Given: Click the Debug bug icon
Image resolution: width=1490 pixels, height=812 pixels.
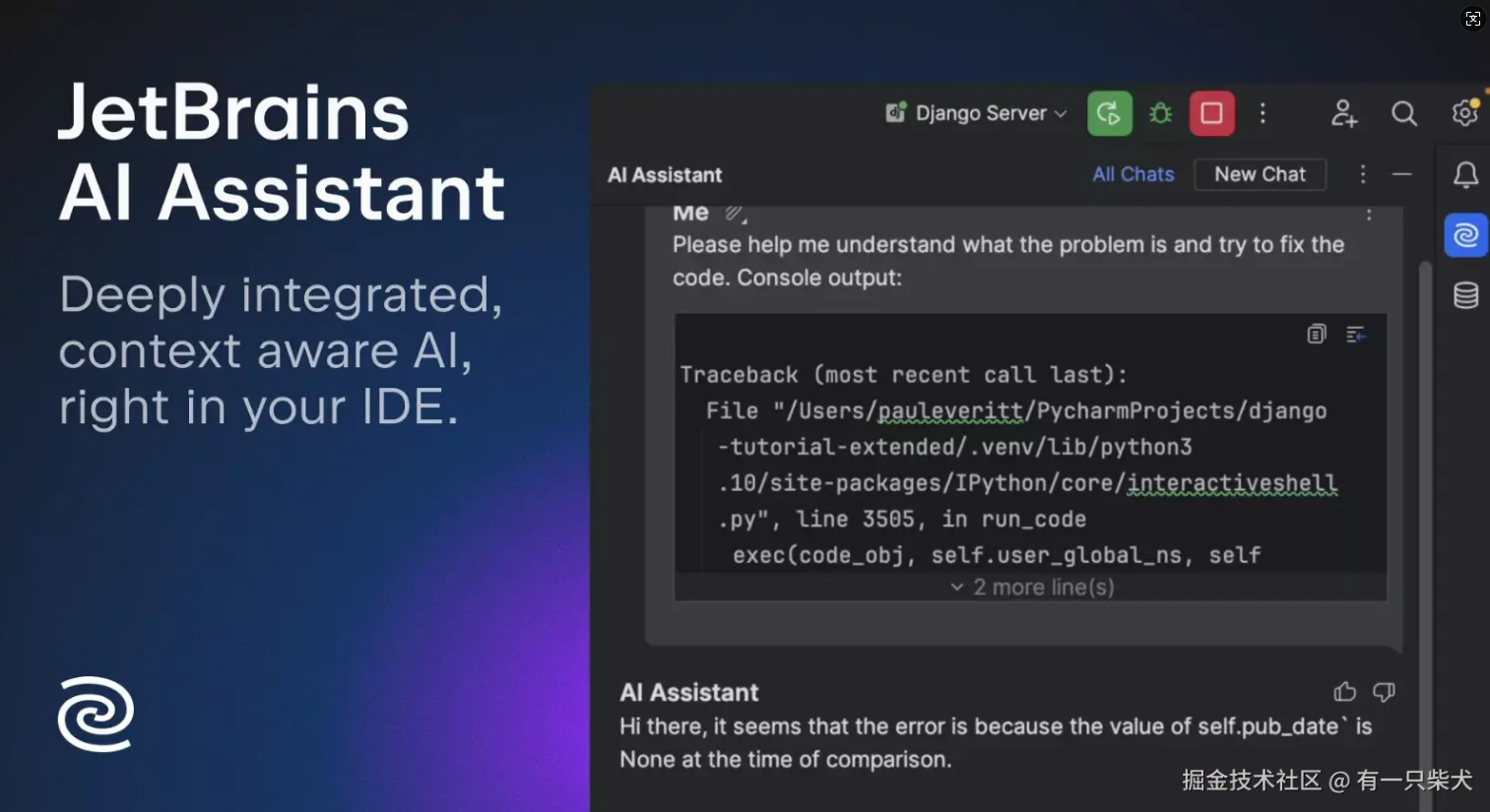Looking at the screenshot, I should click(x=1161, y=113).
